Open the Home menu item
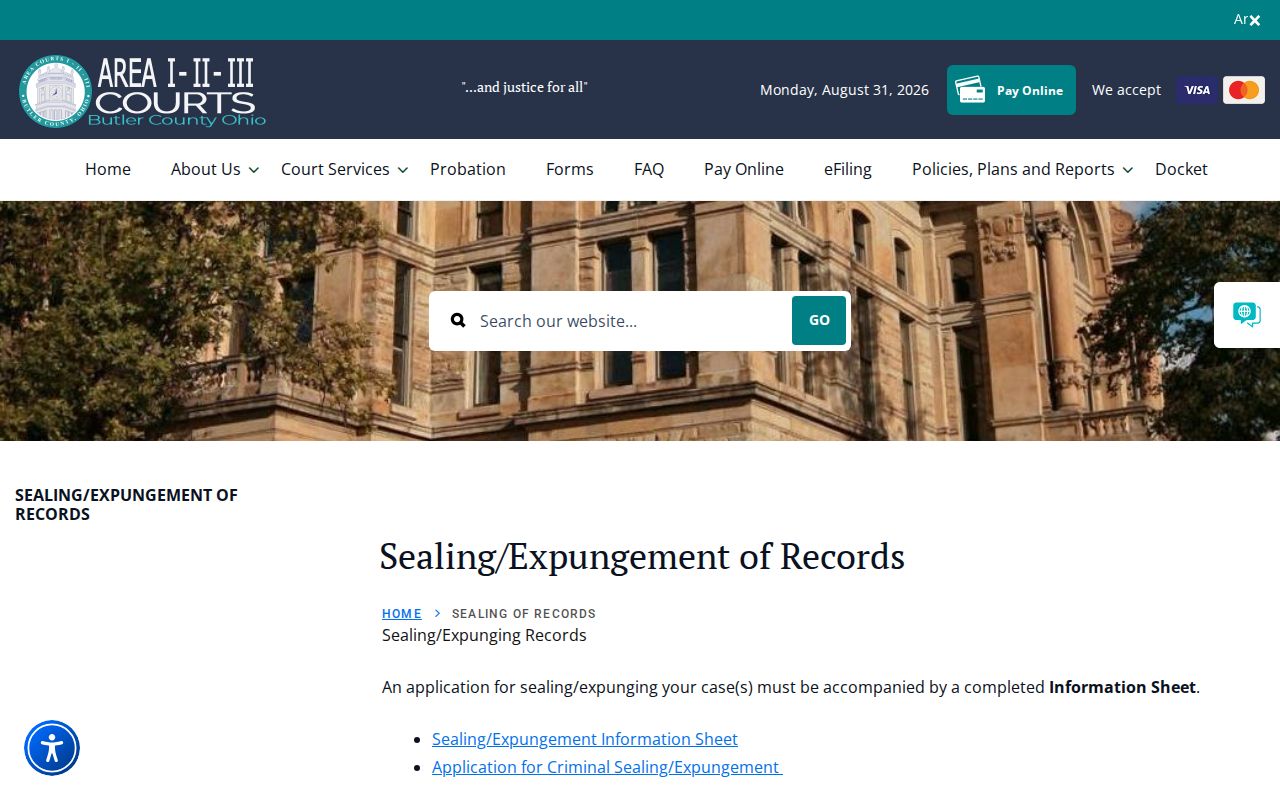Screen dimensions: 1280x800 (108, 169)
